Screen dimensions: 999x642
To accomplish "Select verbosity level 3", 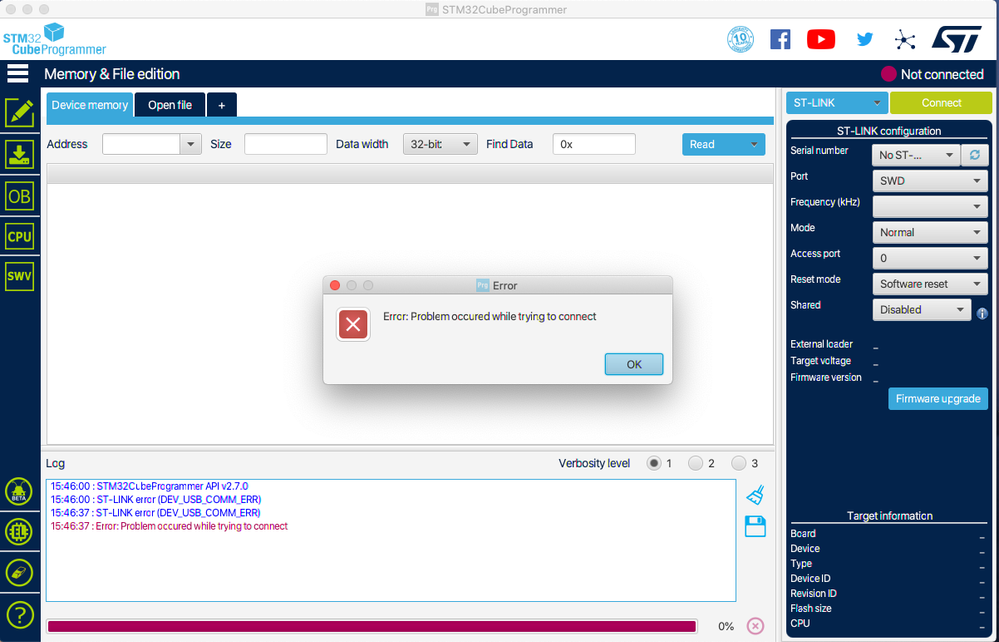I will pos(738,463).
